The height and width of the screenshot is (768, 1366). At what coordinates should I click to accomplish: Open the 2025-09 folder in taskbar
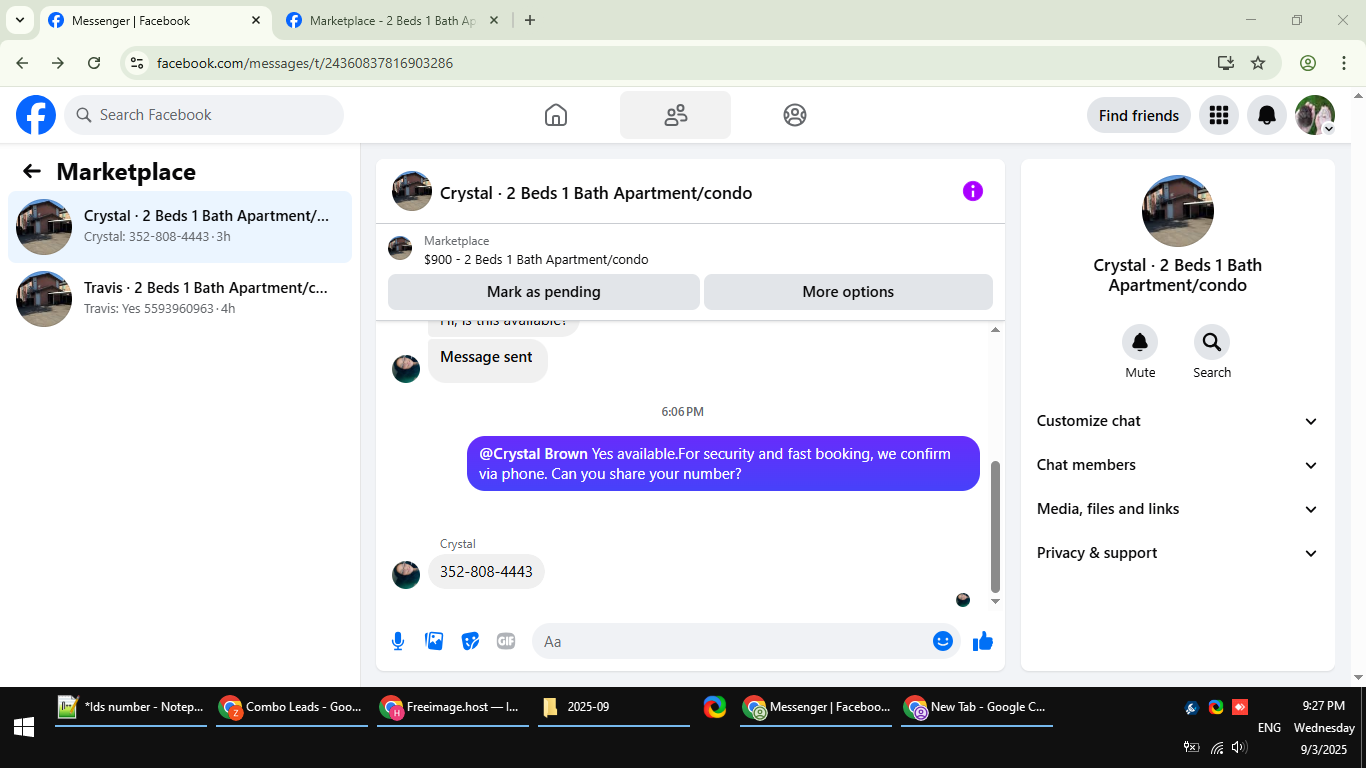coord(614,707)
